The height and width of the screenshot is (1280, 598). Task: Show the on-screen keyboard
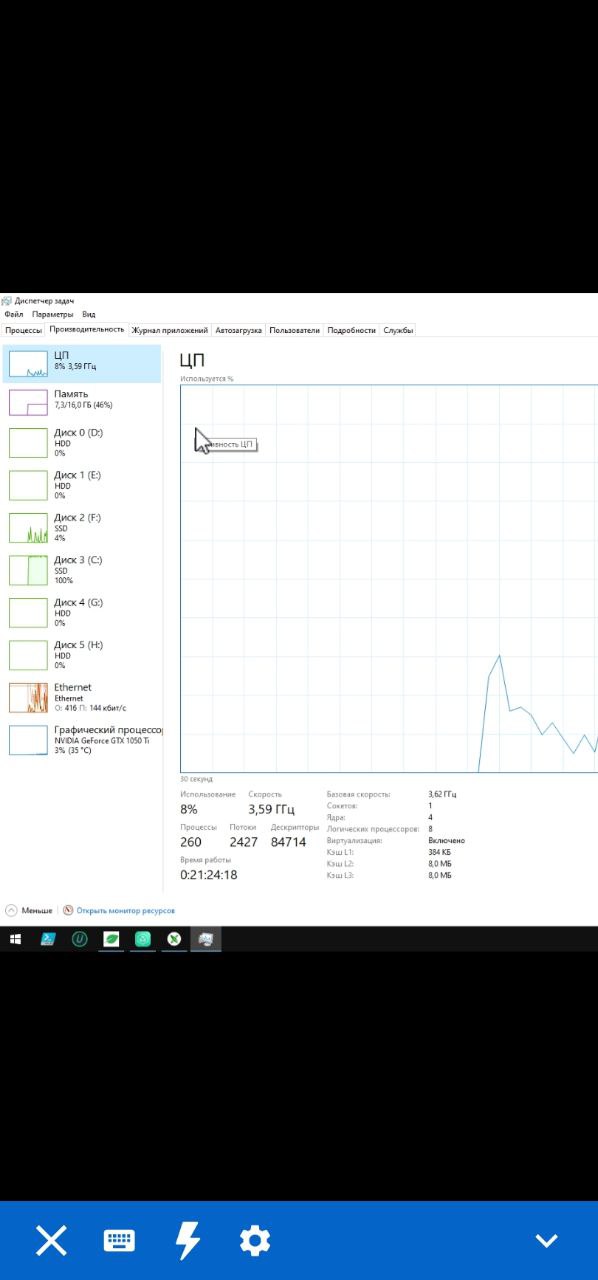(119, 1241)
